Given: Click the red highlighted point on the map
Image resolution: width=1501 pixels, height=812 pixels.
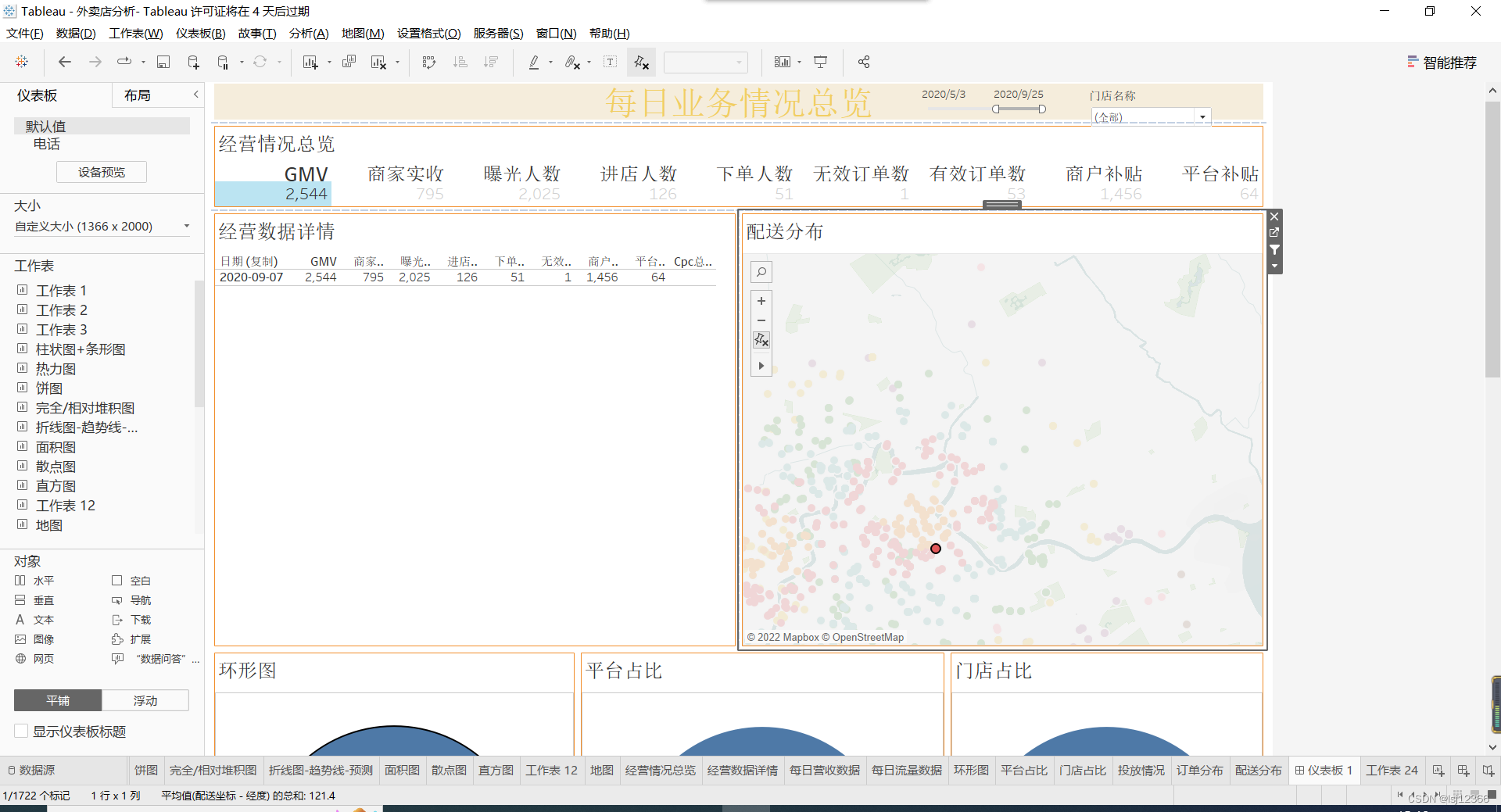Looking at the screenshot, I should (x=936, y=549).
